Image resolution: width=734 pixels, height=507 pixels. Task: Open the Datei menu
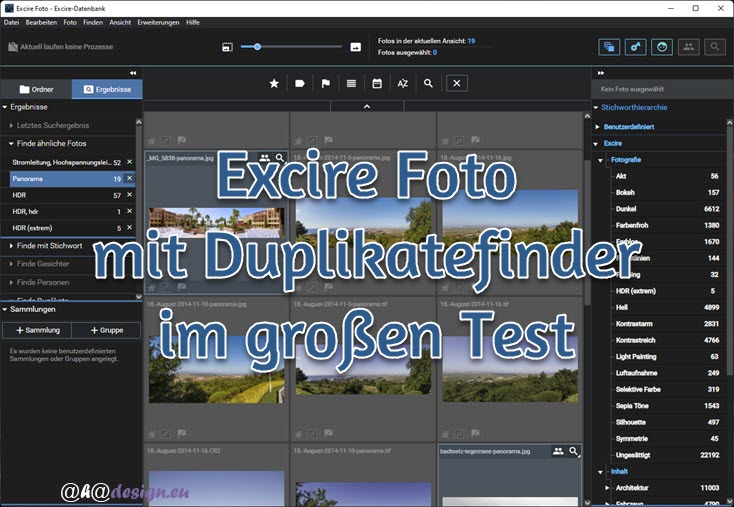click(11, 22)
